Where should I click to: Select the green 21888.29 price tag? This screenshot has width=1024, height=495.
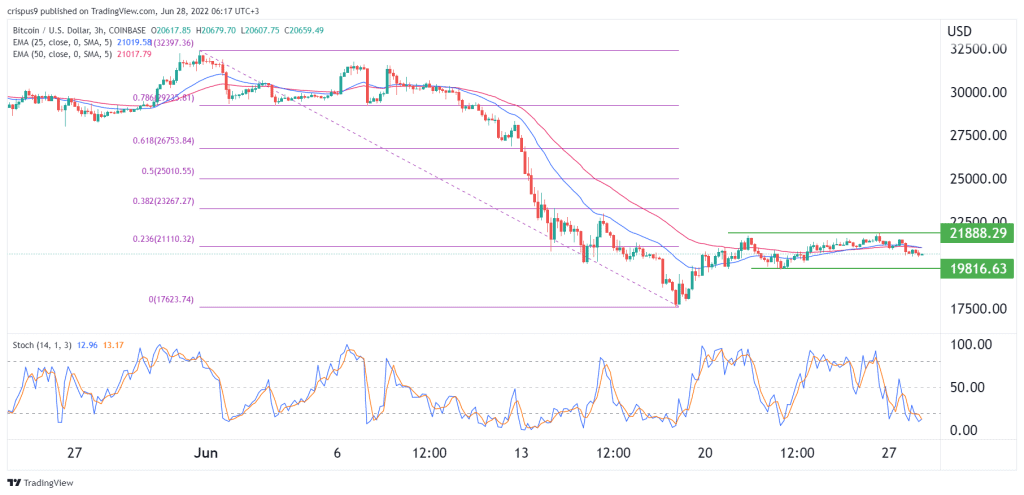(977, 232)
